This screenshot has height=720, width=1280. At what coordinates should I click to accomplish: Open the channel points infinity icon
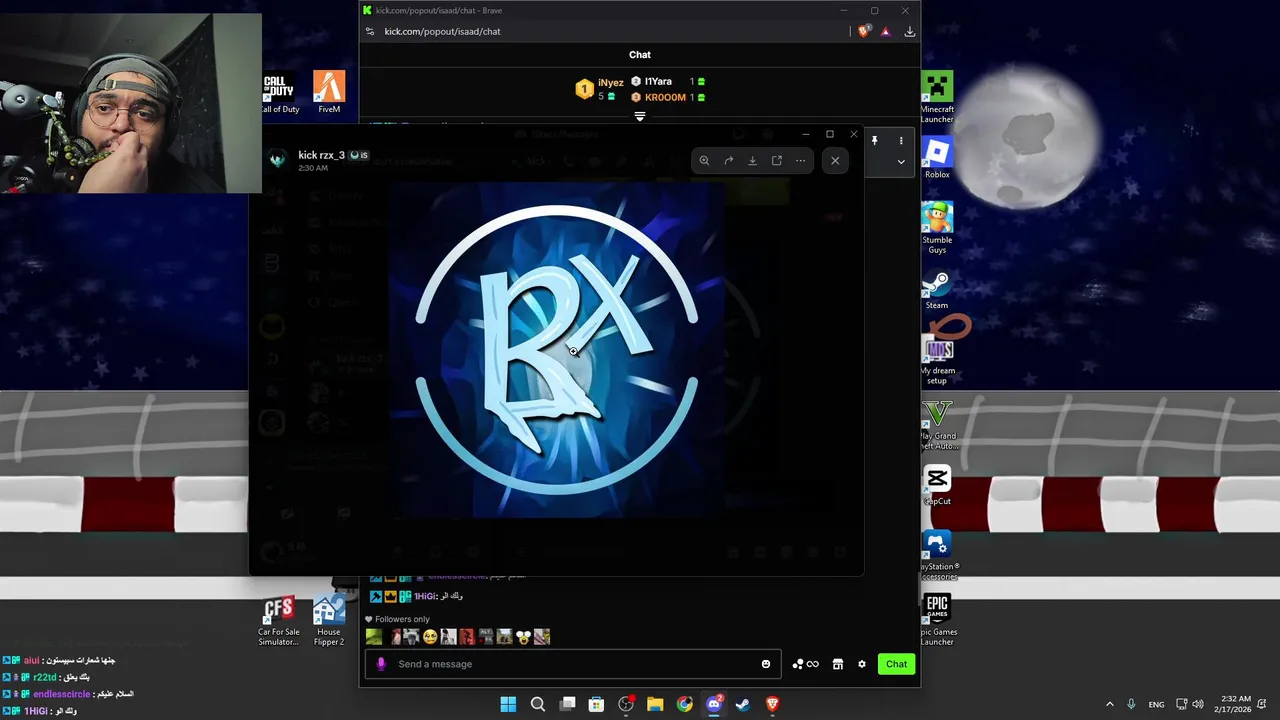[805, 664]
